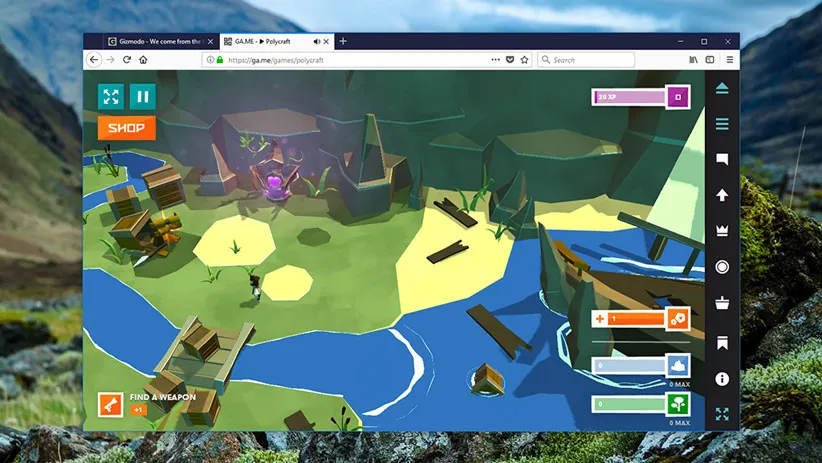
Task: Click the chat bubble icon in sidebar
Action: (722, 159)
